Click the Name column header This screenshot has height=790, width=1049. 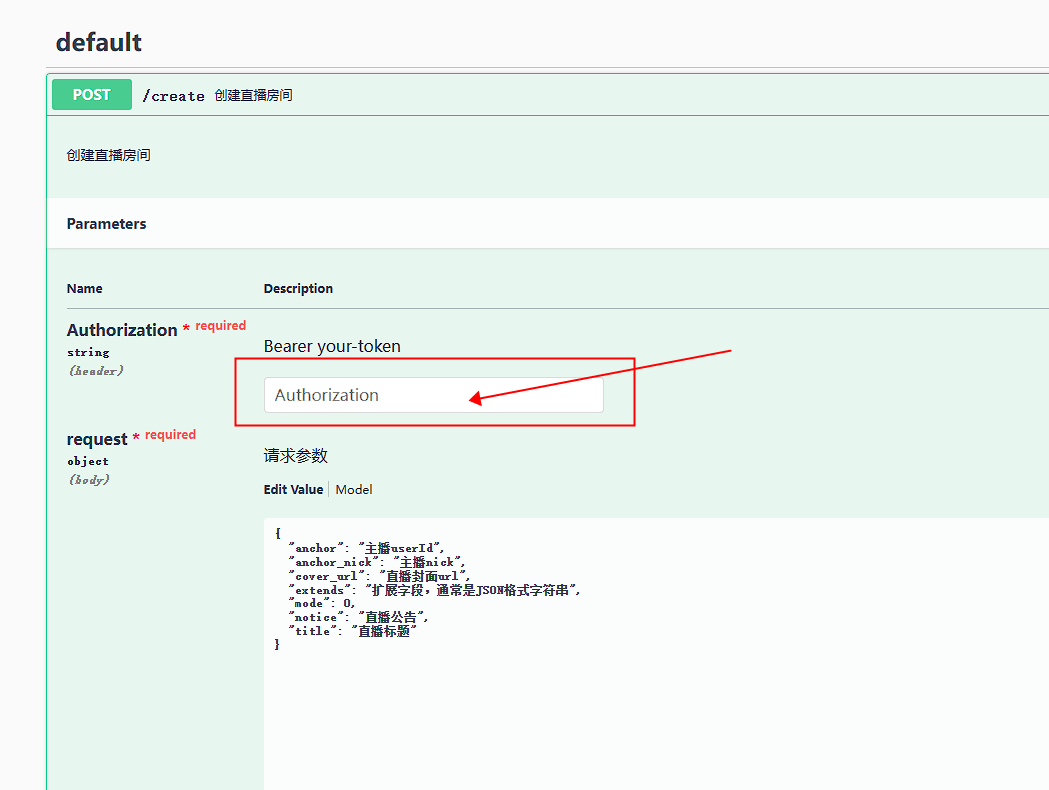coord(84,288)
